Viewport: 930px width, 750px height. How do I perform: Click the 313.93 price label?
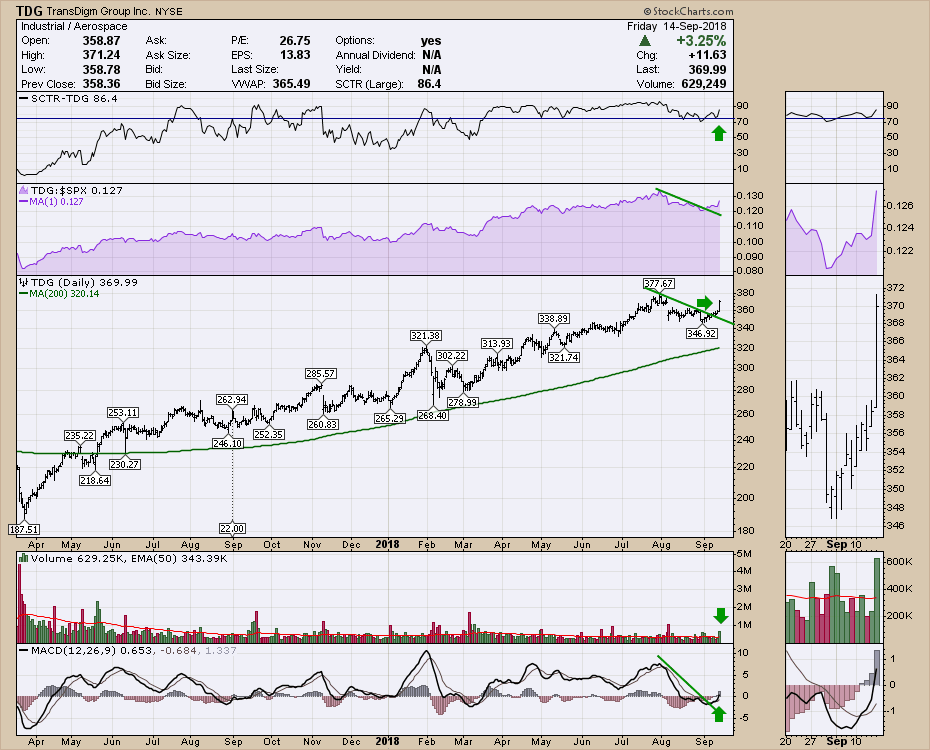click(496, 344)
